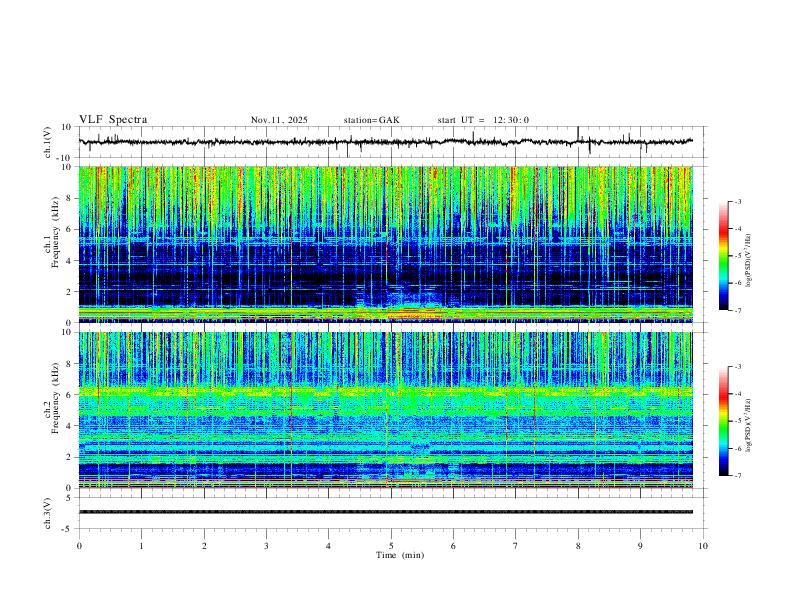Screen dimensions: 792x612
Task: Click inside the ch.1 spectrogram panel
Action: click(x=386, y=244)
